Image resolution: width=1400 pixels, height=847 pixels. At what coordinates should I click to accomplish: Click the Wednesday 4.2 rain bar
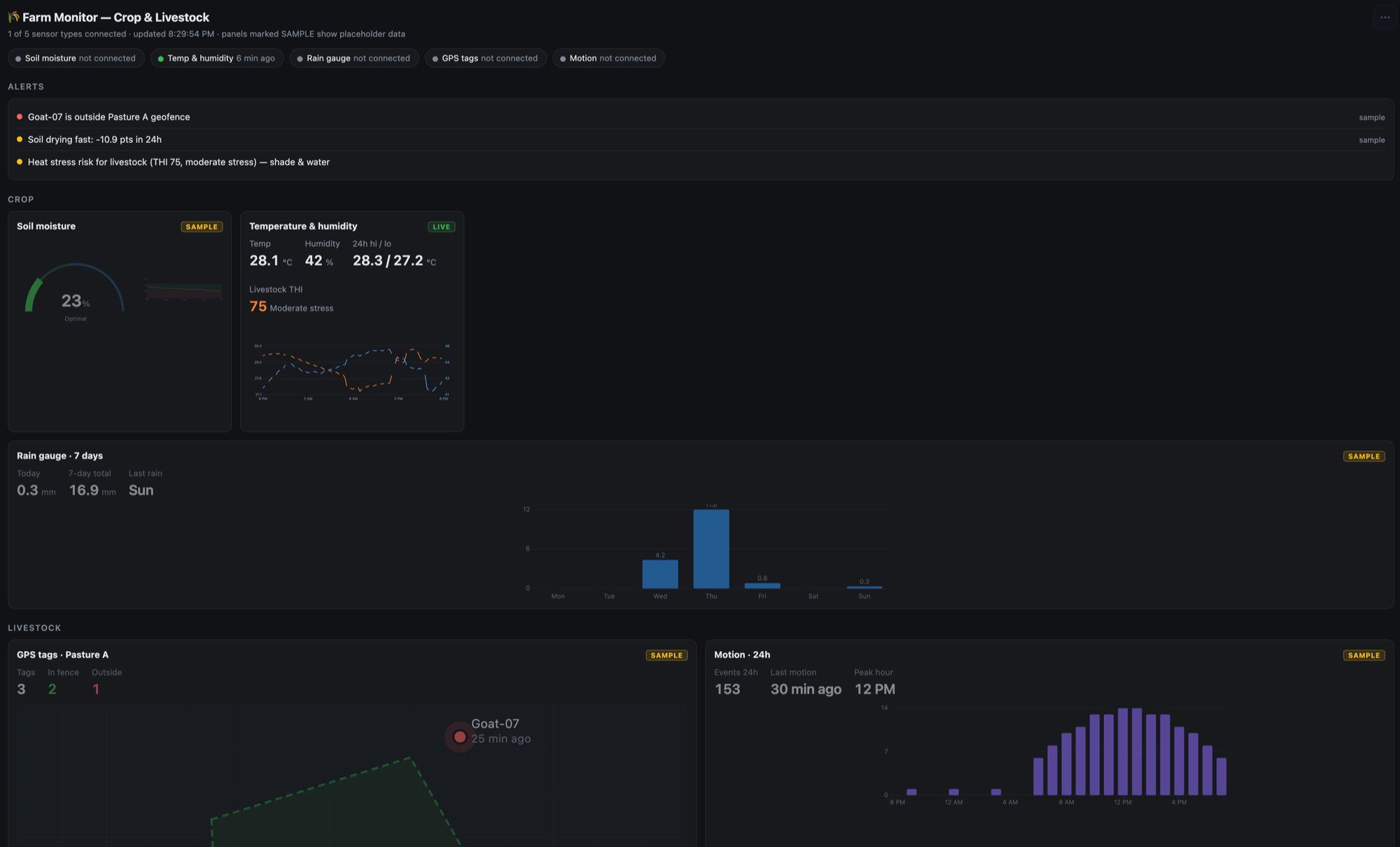click(x=660, y=574)
